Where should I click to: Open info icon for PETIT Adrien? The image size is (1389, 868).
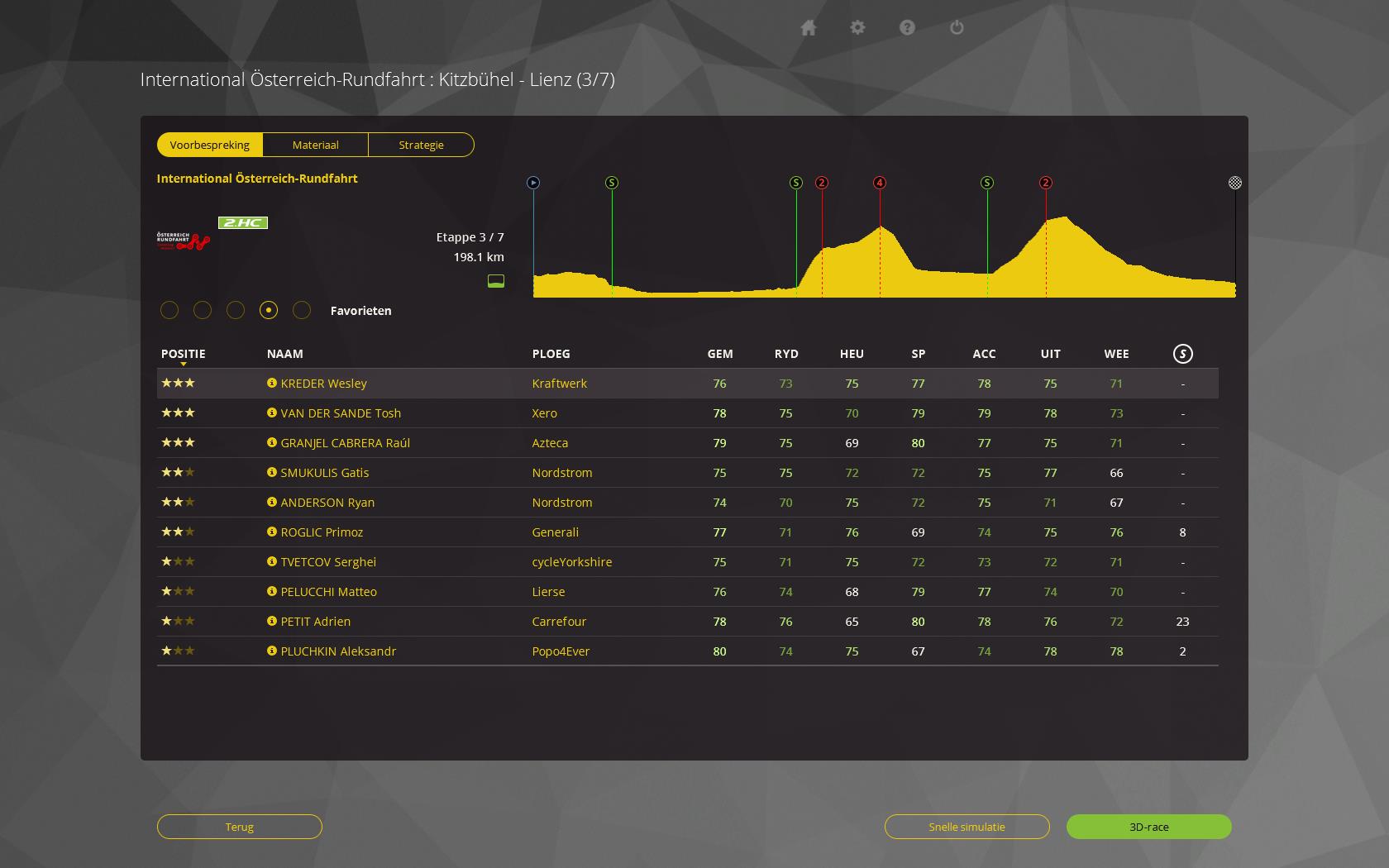click(x=271, y=621)
